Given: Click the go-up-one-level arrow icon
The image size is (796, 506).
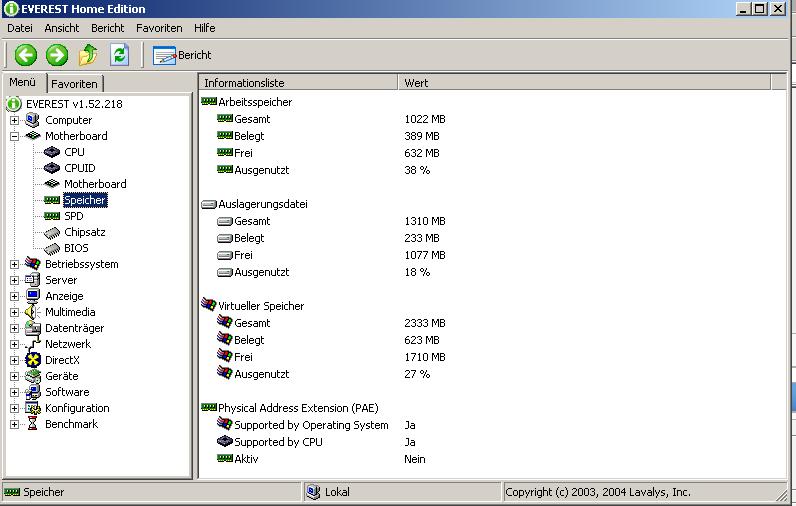Looking at the screenshot, I should click(88, 55).
